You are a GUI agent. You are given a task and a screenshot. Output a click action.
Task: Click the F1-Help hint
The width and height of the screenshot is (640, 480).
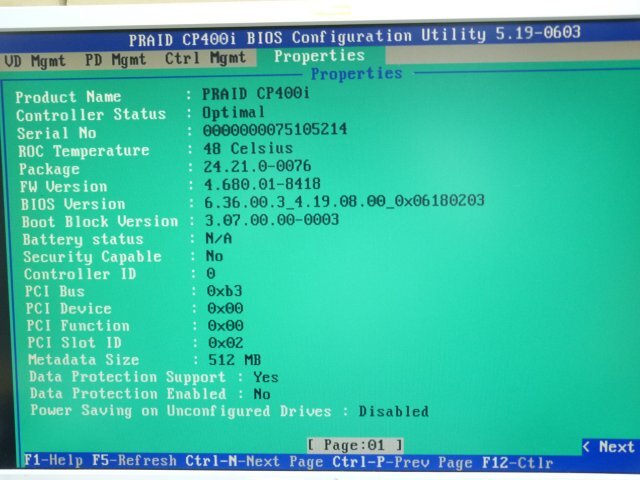click(53, 460)
